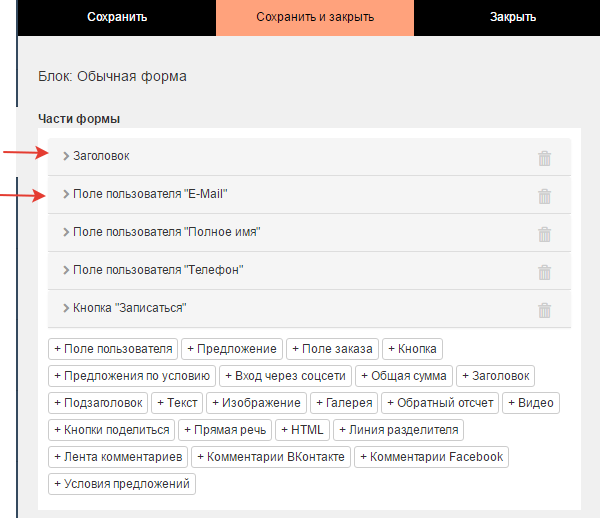
Task: Add Комментарии Facebook element
Action: (431, 457)
